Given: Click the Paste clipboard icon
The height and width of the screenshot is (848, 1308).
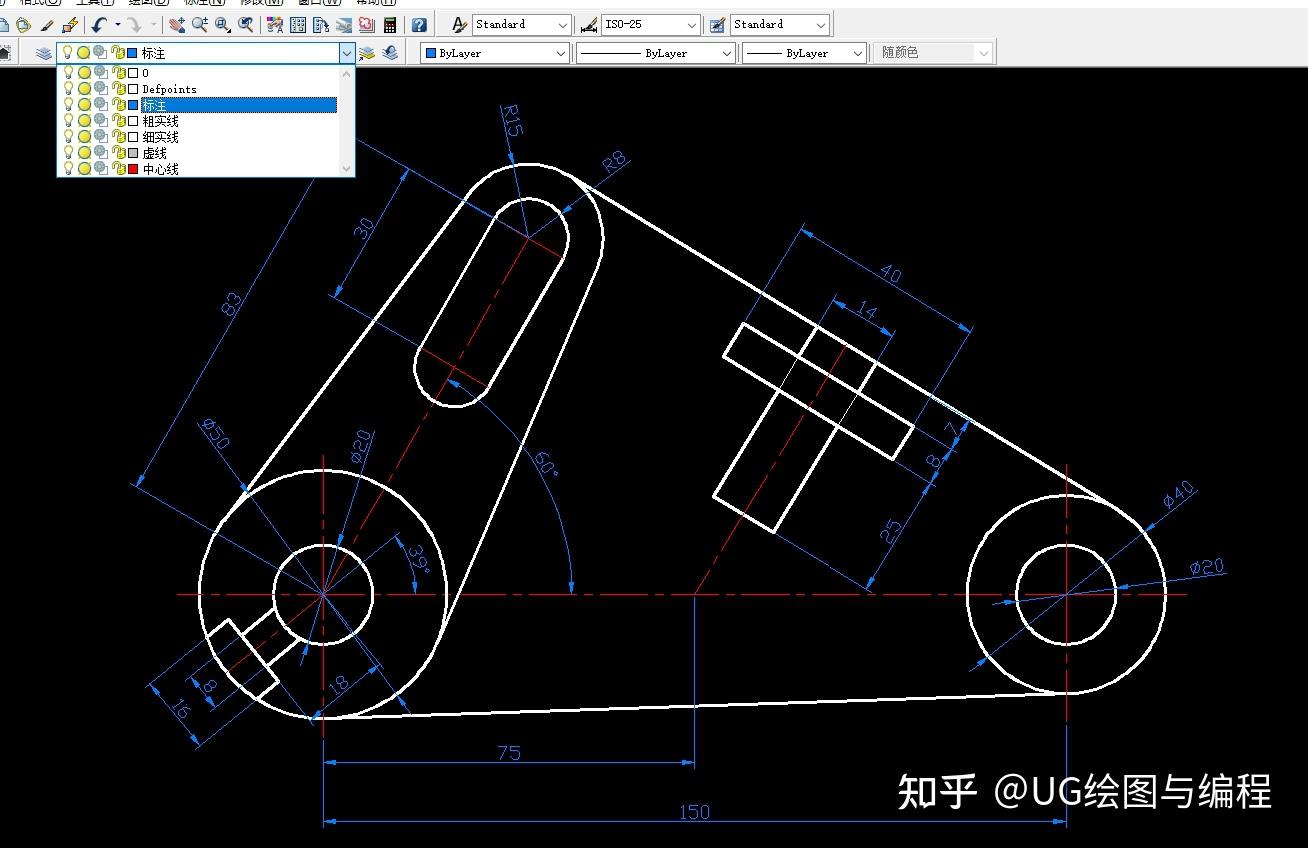Looking at the screenshot, I should point(23,24).
